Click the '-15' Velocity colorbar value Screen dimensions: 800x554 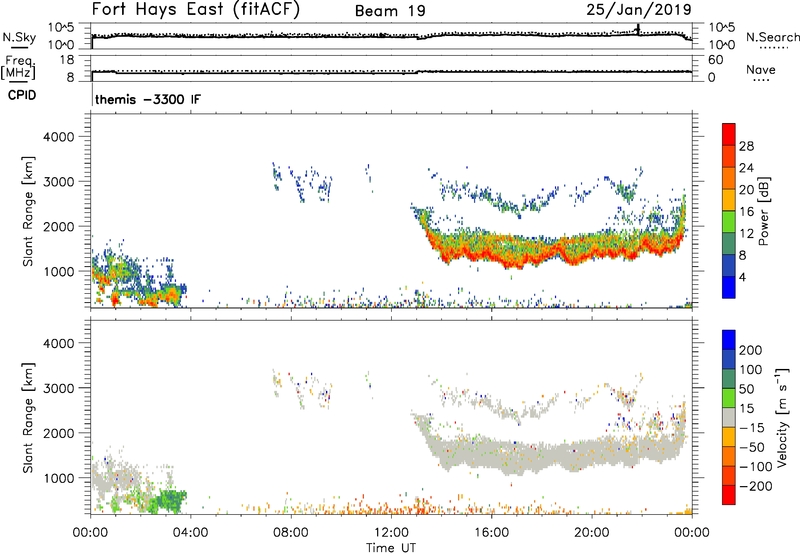pos(752,428)
